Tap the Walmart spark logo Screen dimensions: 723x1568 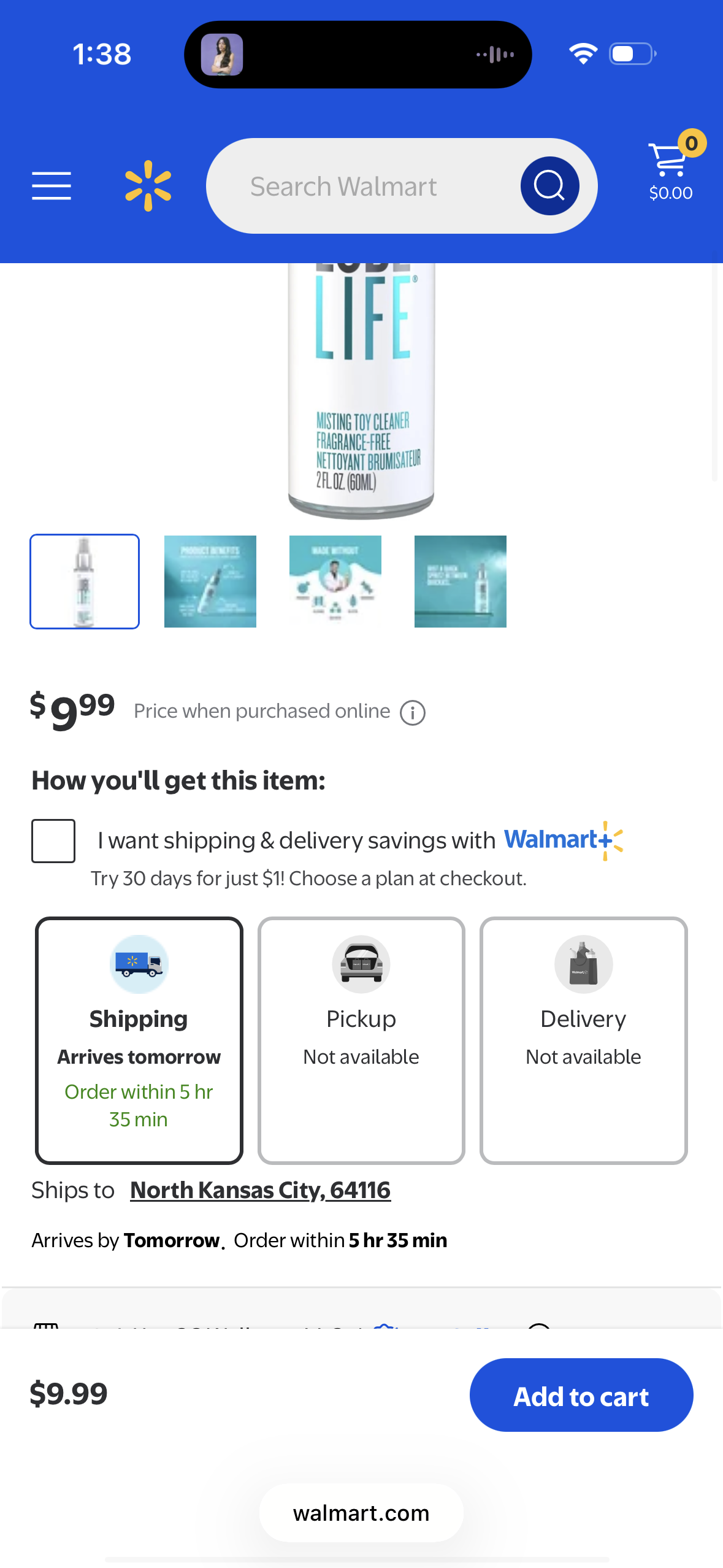(x=148, y=186)
